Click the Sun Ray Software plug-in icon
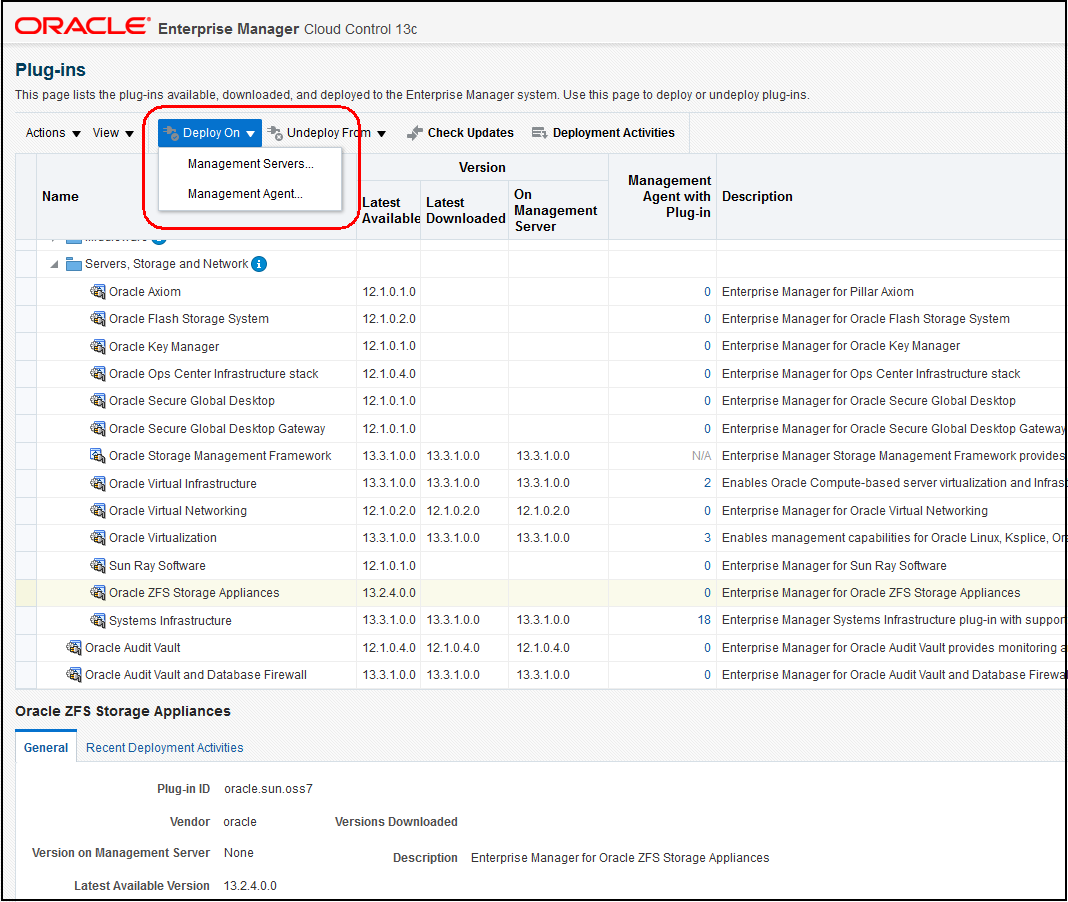1068x902 pixels. (x=98, y=565)
